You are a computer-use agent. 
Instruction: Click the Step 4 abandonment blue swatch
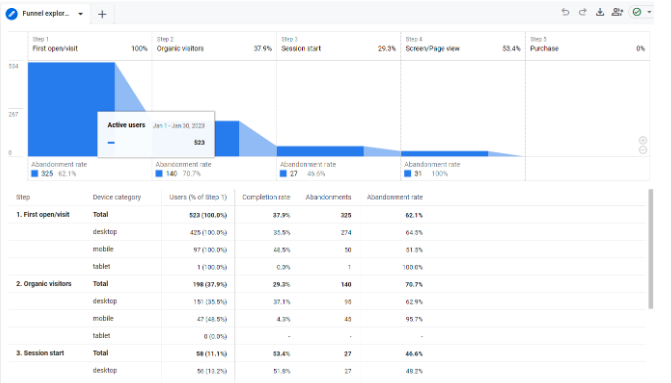[407, 174]
